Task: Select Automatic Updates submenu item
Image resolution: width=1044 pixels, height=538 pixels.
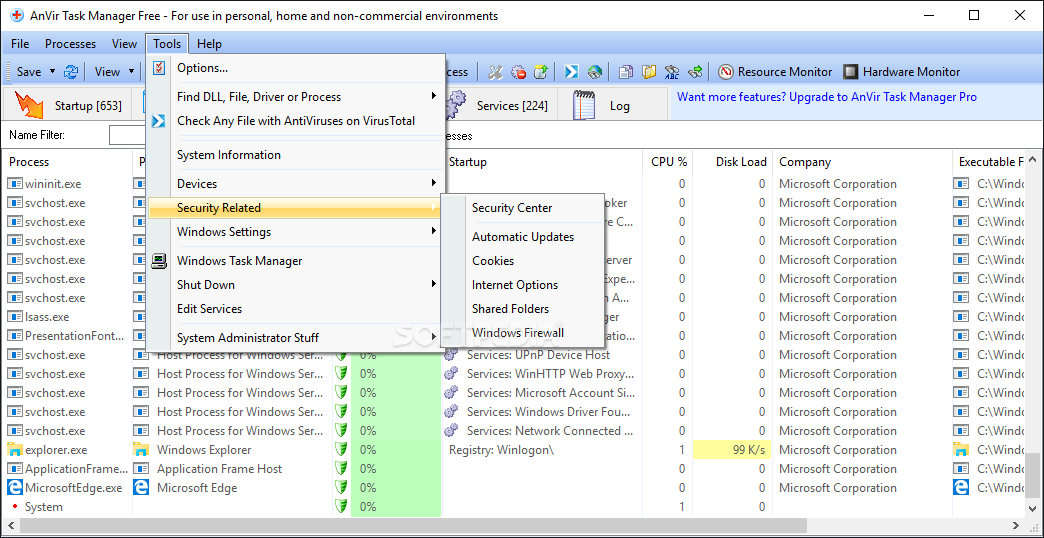Action: pos(523,236)
